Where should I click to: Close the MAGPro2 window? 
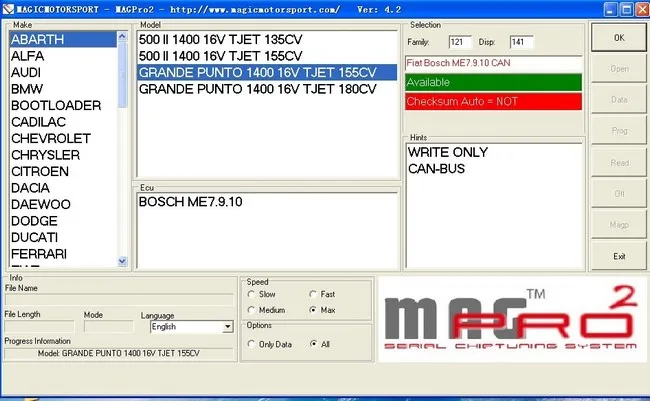point(642,9)
